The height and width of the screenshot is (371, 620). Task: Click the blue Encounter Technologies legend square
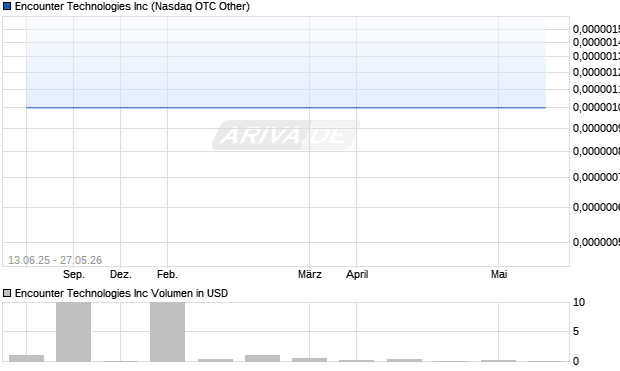pos(7,6)
